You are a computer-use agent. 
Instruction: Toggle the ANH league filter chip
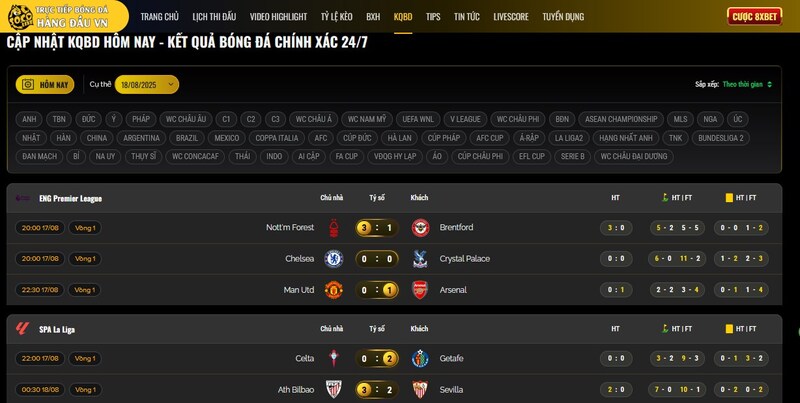tap(29, 119)
